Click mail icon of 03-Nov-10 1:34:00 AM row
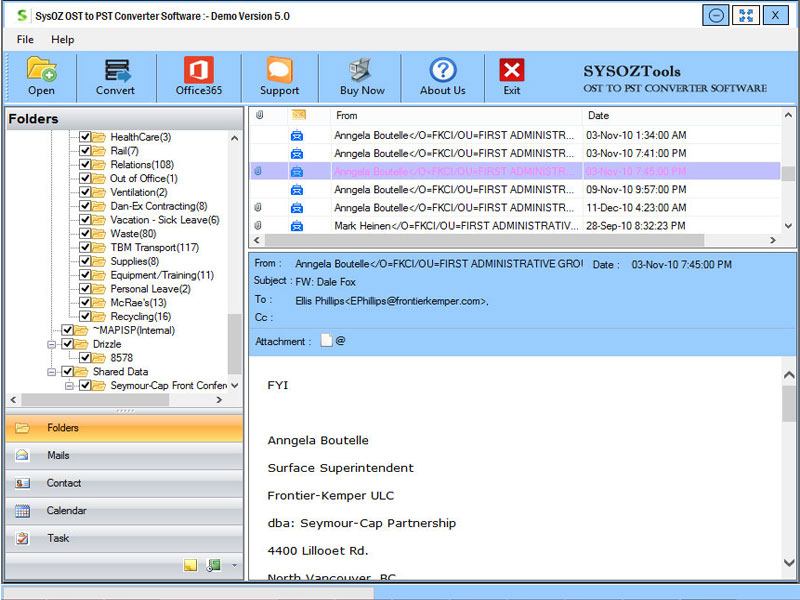 coord(297,136)
